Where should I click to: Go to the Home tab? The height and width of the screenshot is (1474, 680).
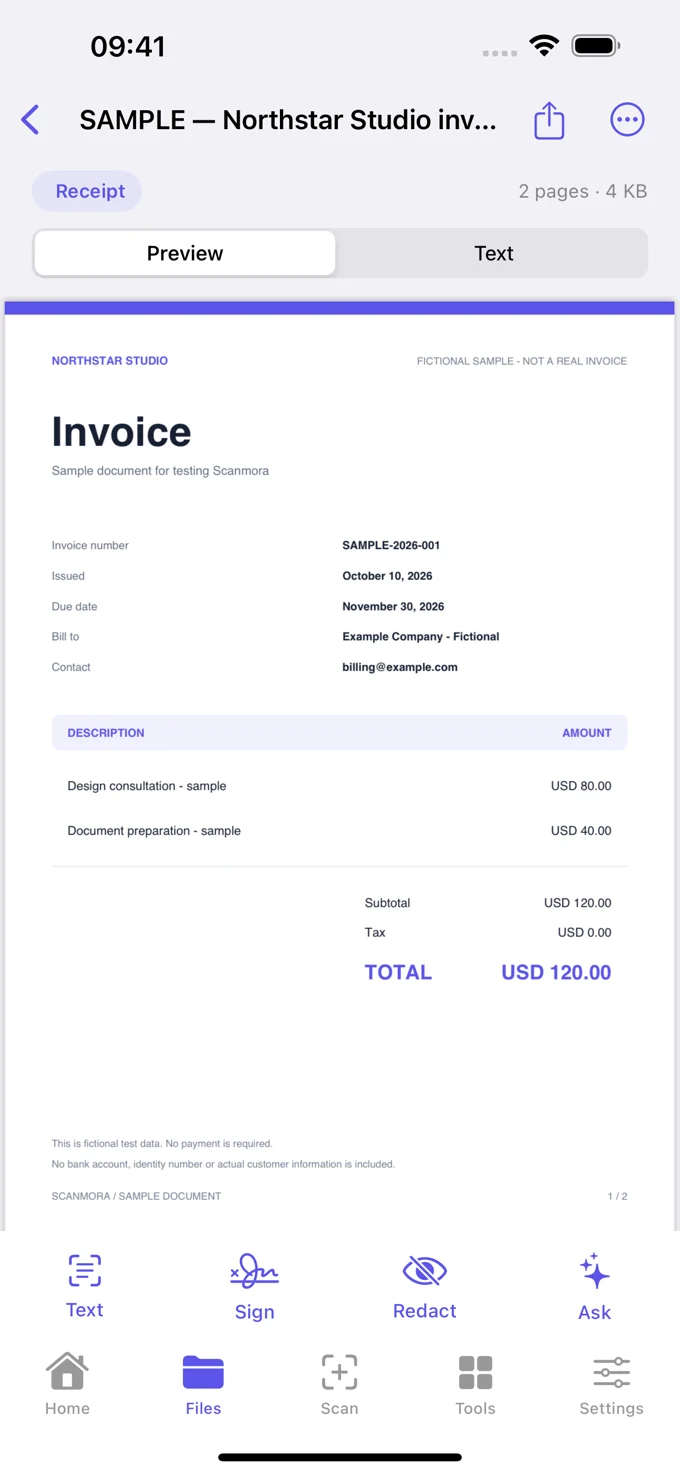pyautogui.click(x=67, y=1384)
